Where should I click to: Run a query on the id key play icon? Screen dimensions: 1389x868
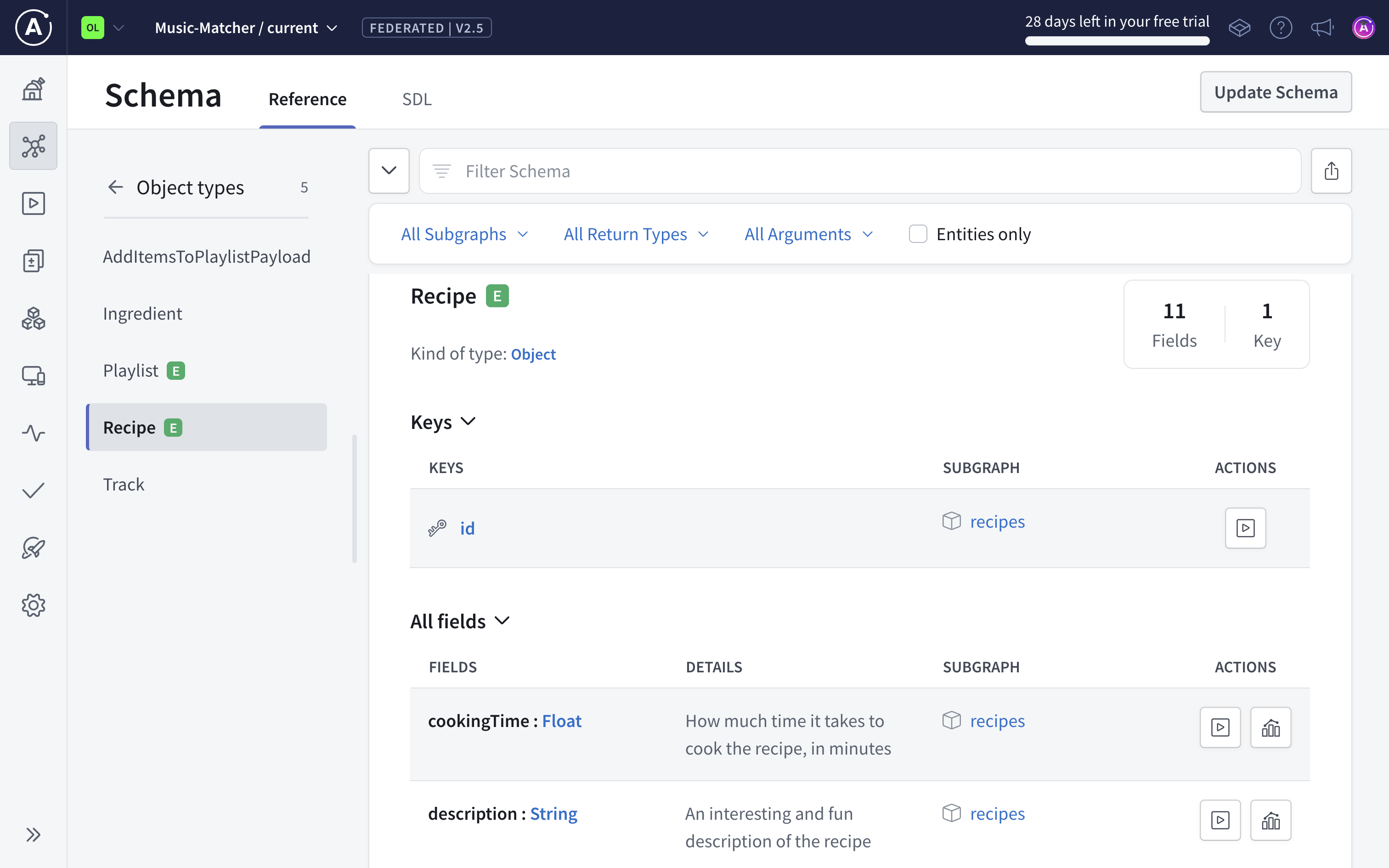coord(1246,528)
